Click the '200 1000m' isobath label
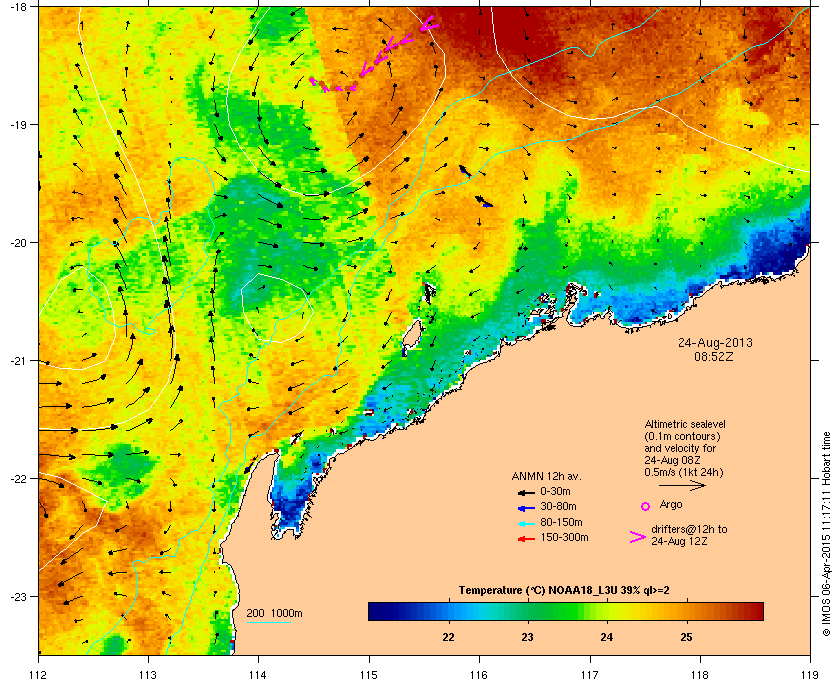The image size is (840, 680). tap(274, 614)
